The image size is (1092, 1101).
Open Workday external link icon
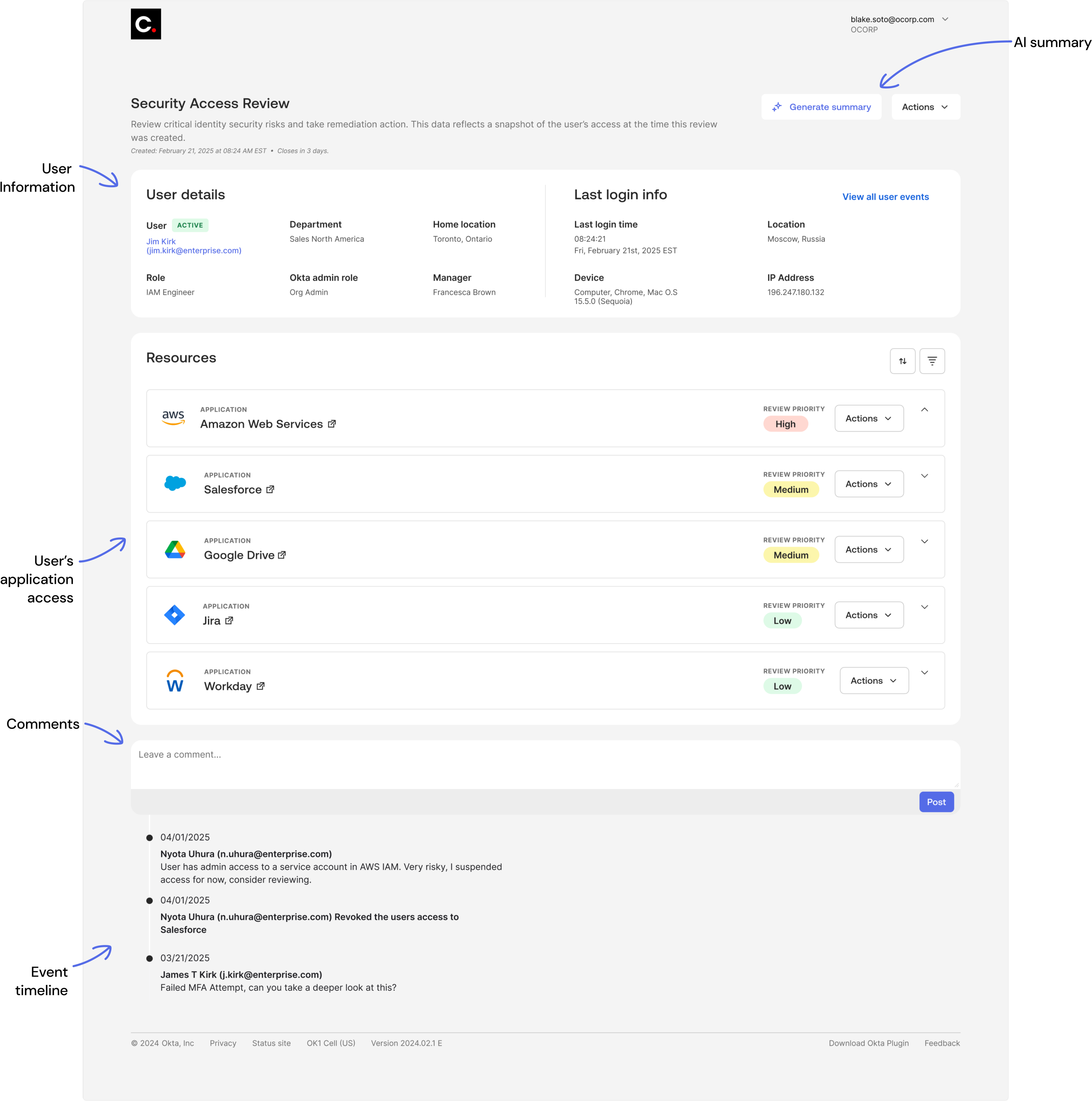[261, 686]
